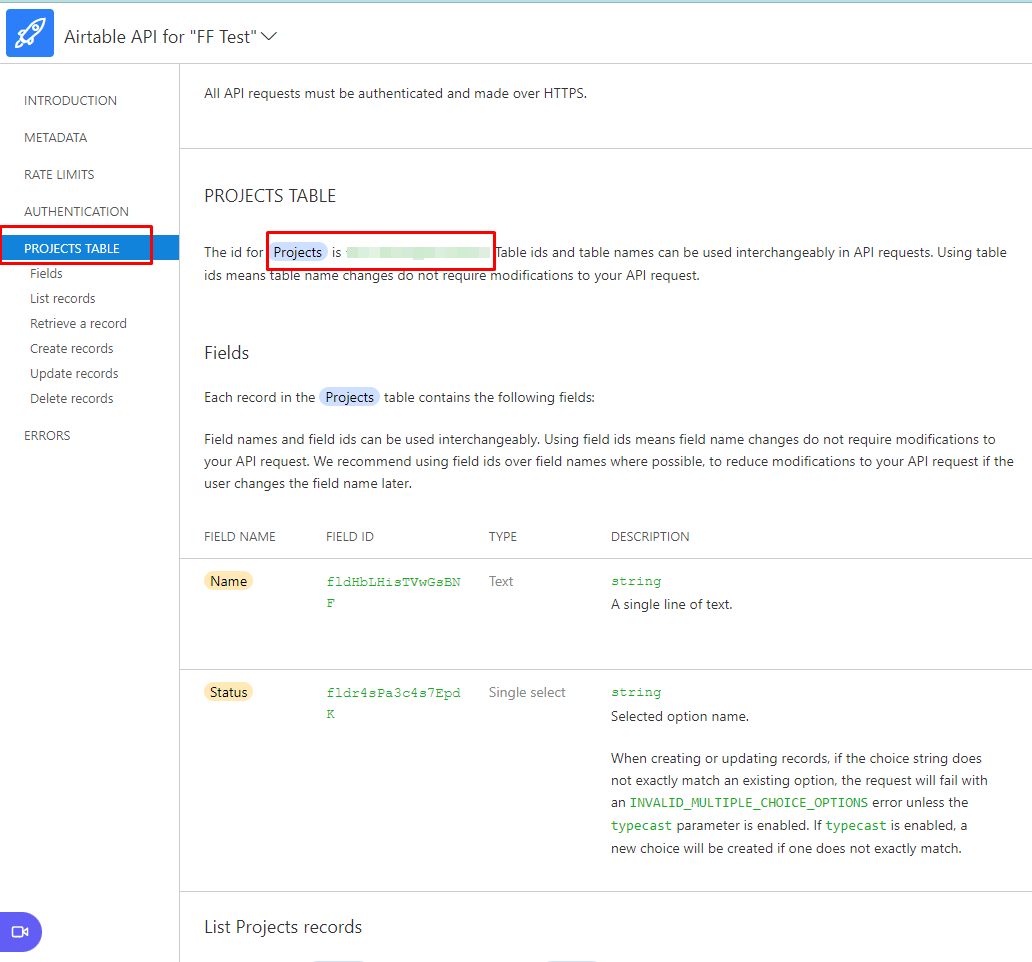
Task: Open the video camera help button
Action: click(x=20, y=931)
